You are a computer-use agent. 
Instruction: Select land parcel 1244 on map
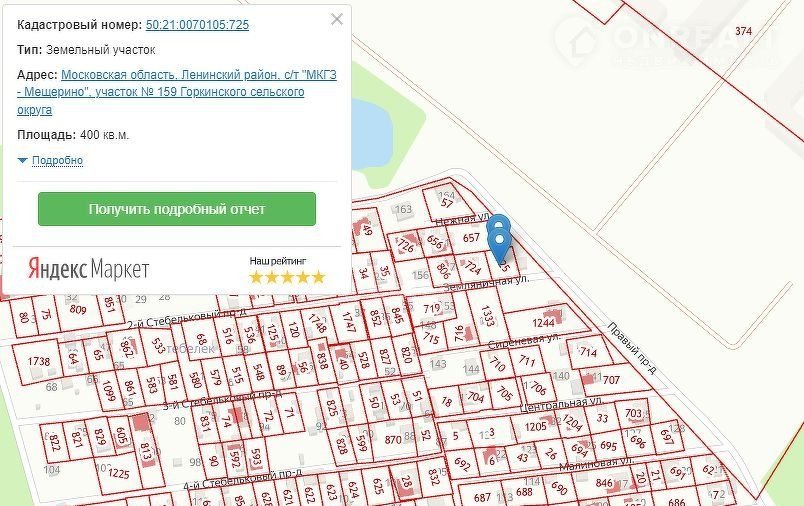pos(543,322)
